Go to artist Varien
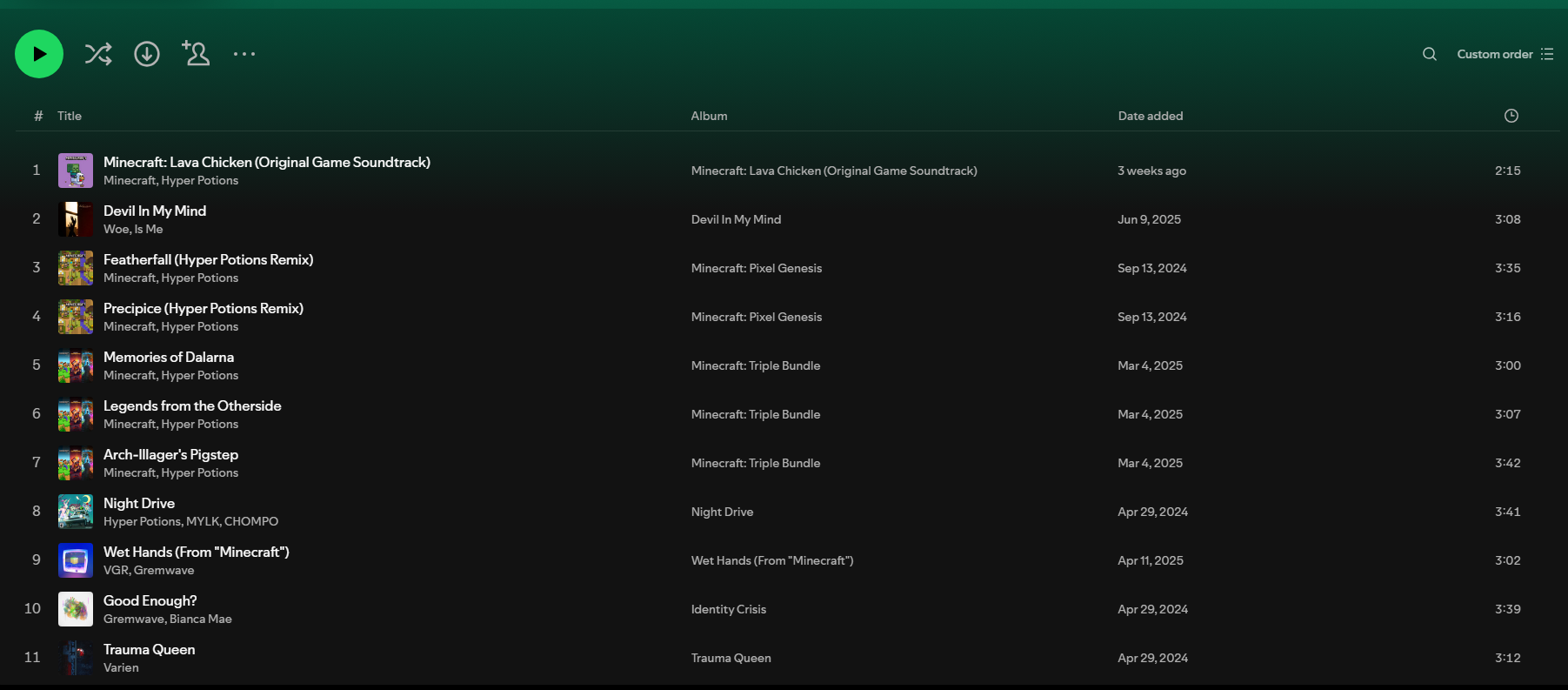 click(121, 667)
